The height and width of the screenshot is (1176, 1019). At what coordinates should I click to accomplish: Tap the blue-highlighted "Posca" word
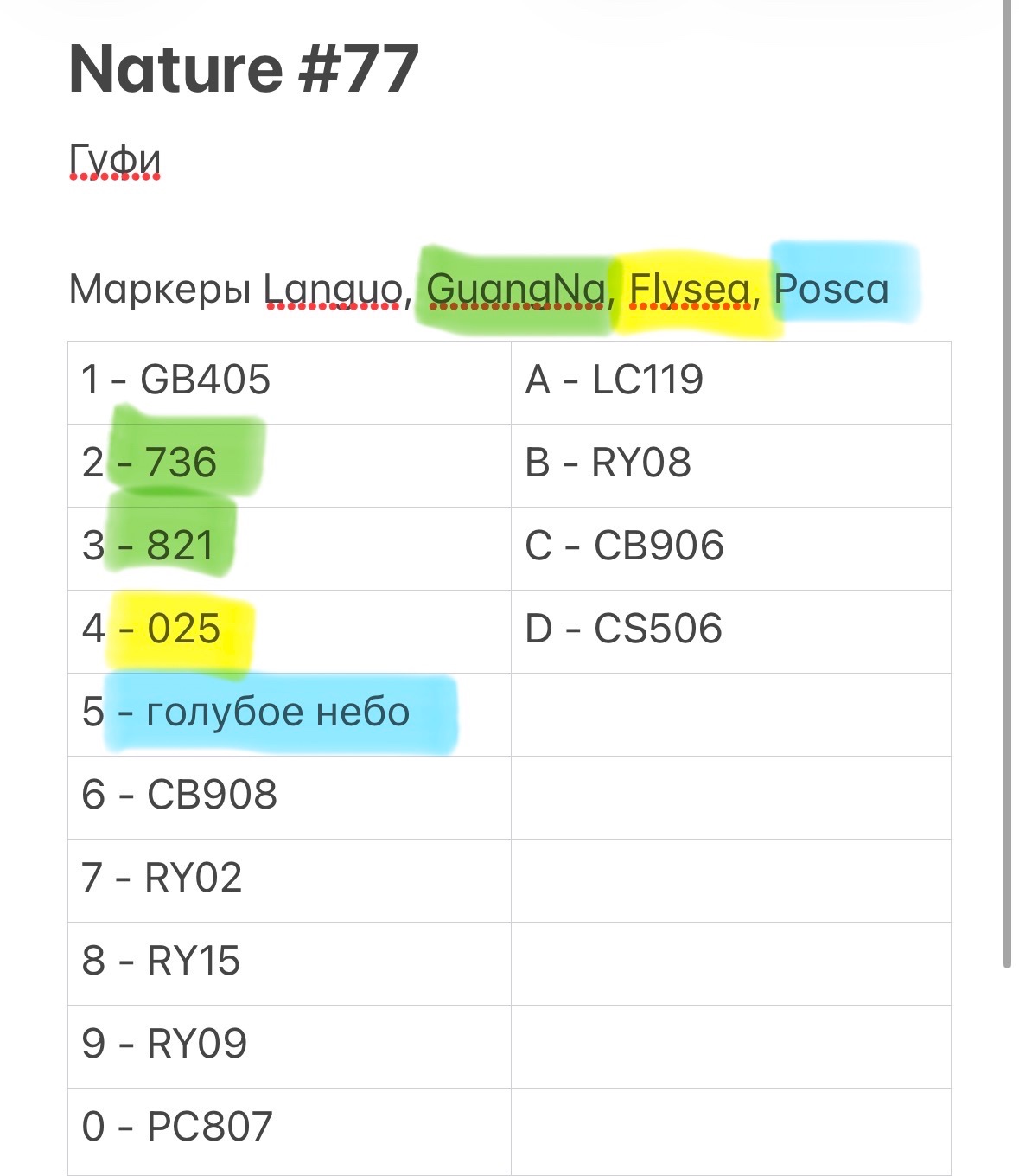coord(831,290)
